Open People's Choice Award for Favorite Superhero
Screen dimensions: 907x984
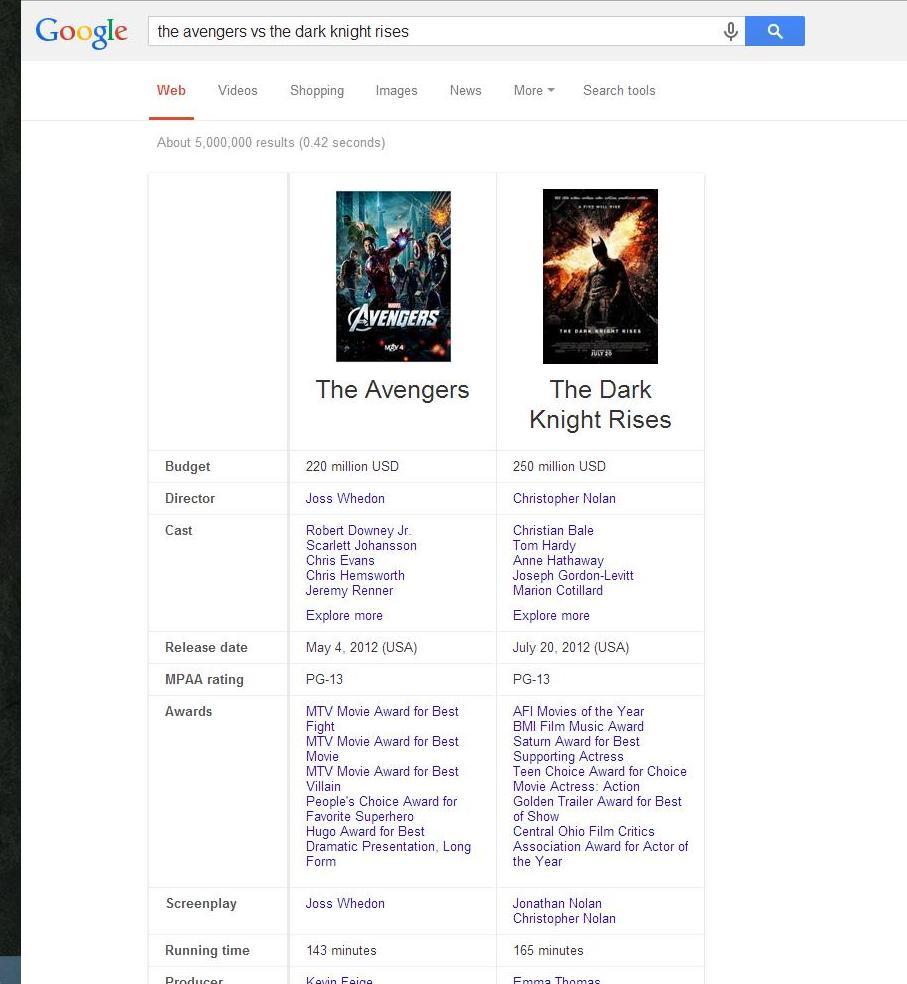pyautogui.click(x=381, y=810)
